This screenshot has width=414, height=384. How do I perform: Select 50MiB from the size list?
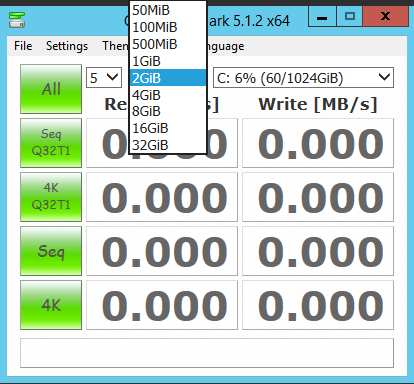pyautogui.click(x=168, y=10)
